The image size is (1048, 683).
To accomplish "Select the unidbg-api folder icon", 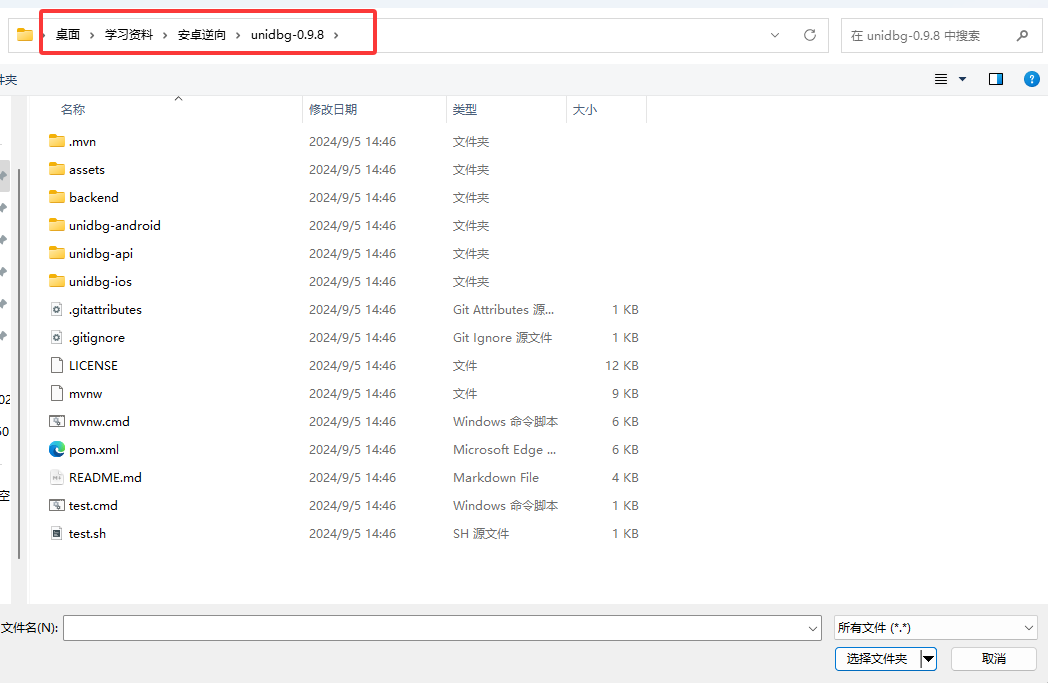I will (x=57, y=253).
